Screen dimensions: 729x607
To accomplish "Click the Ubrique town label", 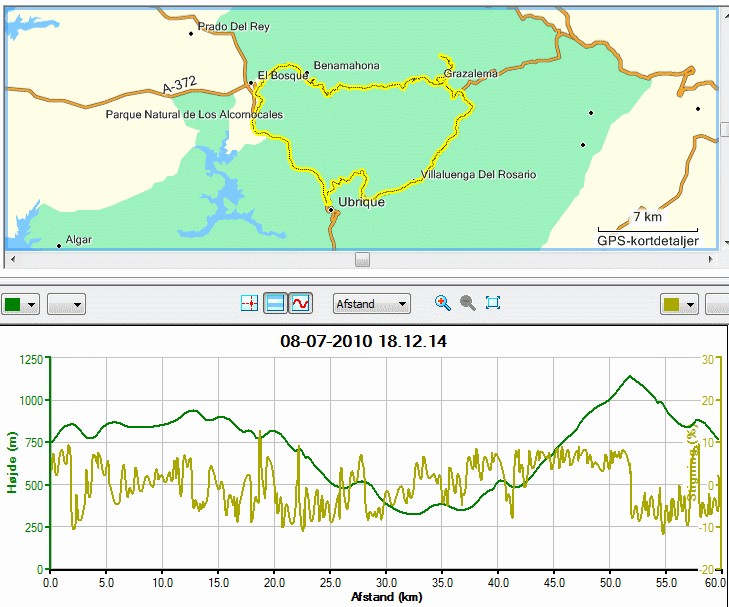I will click(361, 202).
